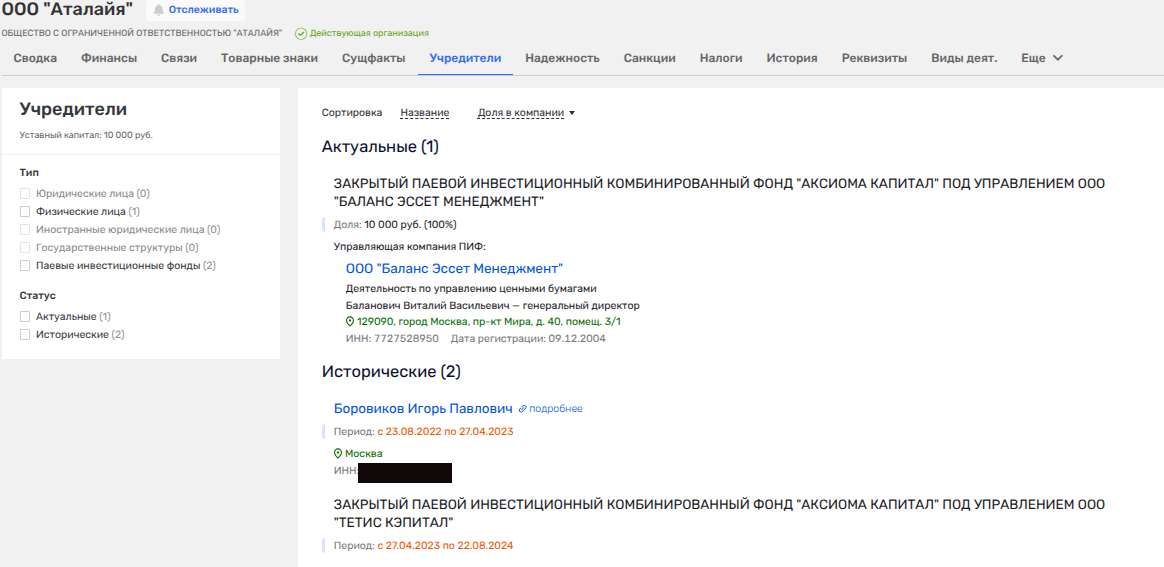
Task: Open the Доля в компании sort dropdown
Action: click(526, 113)
